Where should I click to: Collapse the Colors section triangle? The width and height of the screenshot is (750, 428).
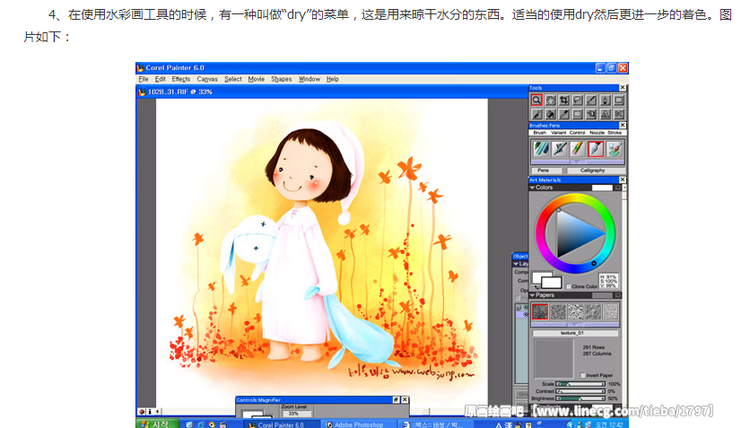point(532,188)
